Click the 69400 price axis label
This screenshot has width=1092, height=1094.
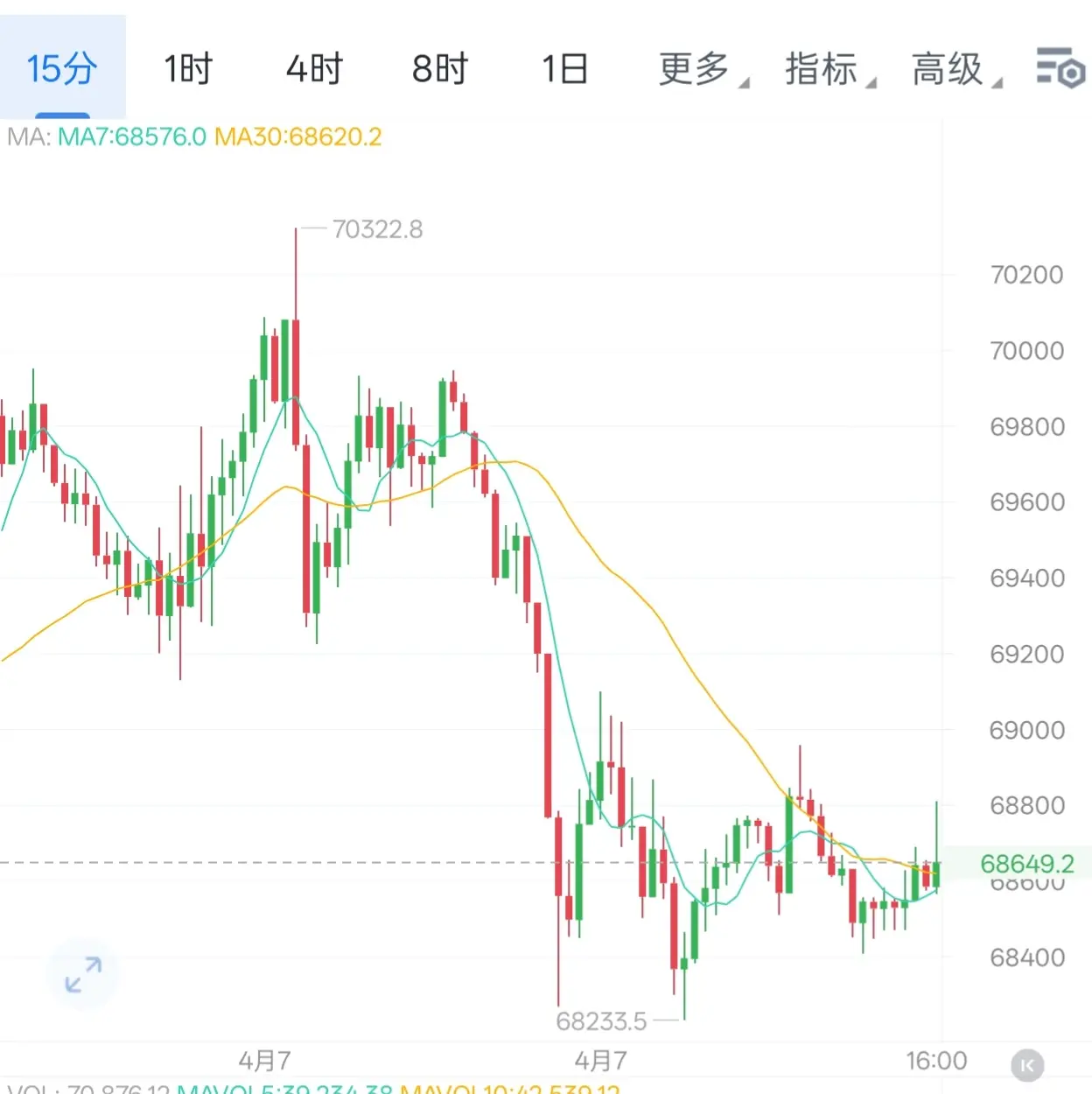[x=1026, y=579]
